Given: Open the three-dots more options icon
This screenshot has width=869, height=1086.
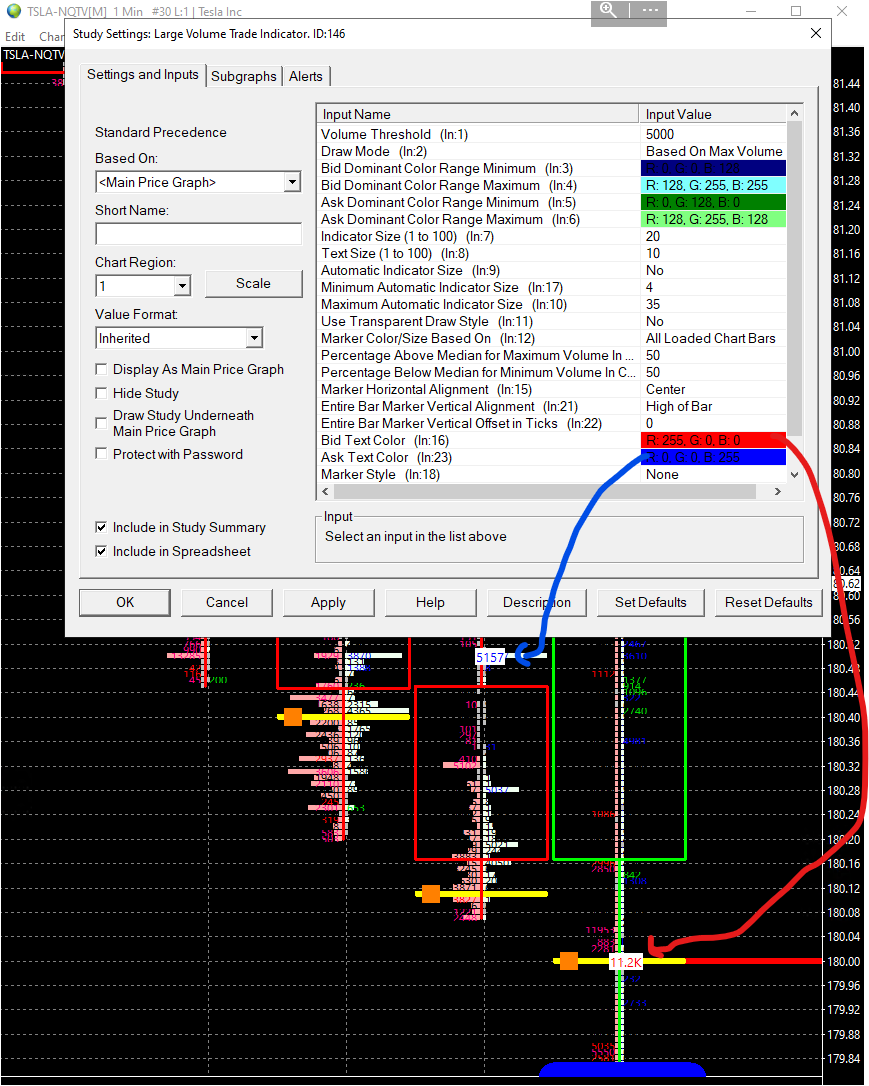Looking at the screenshot, I should click(649, 10).
